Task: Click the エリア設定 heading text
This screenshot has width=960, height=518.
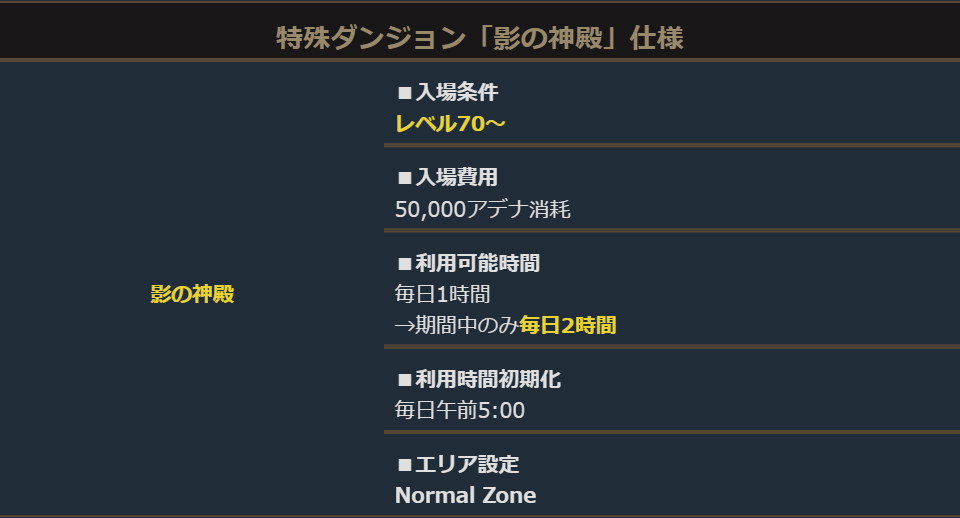Action: [x=467, y=465]
